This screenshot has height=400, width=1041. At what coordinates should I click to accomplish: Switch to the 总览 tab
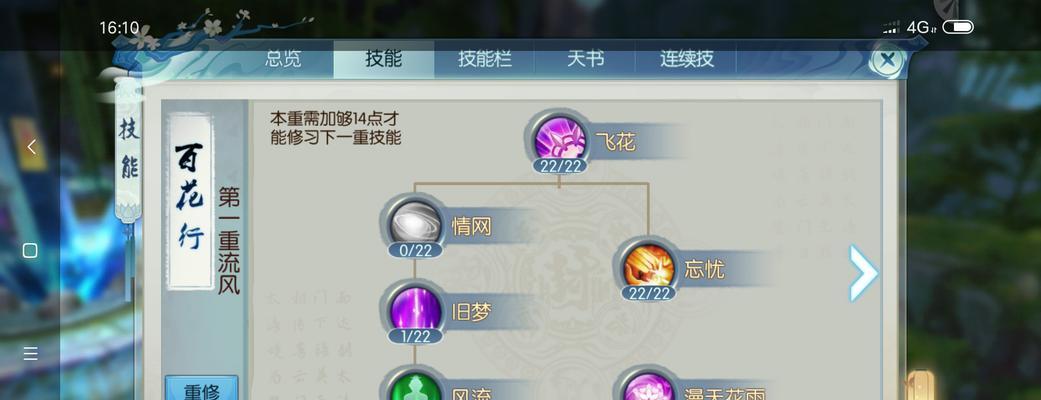point(283,58)
